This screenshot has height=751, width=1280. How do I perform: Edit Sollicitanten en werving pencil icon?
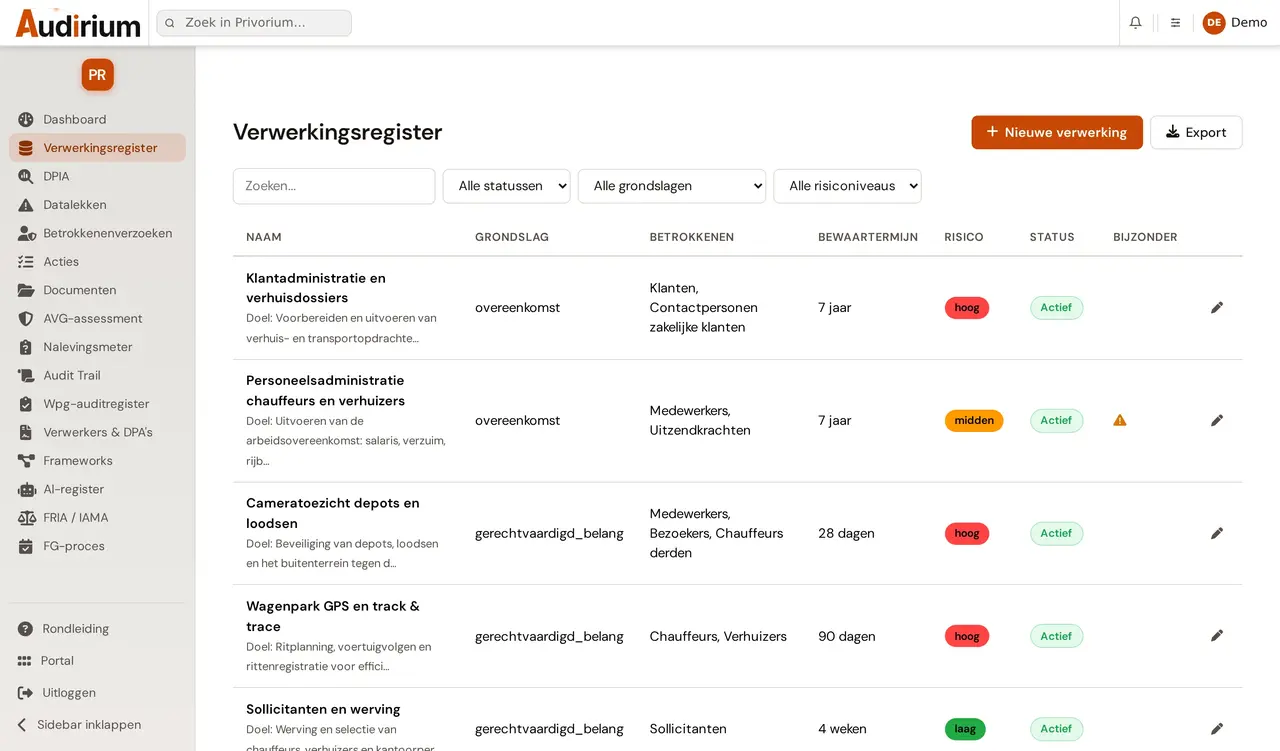1217,729
